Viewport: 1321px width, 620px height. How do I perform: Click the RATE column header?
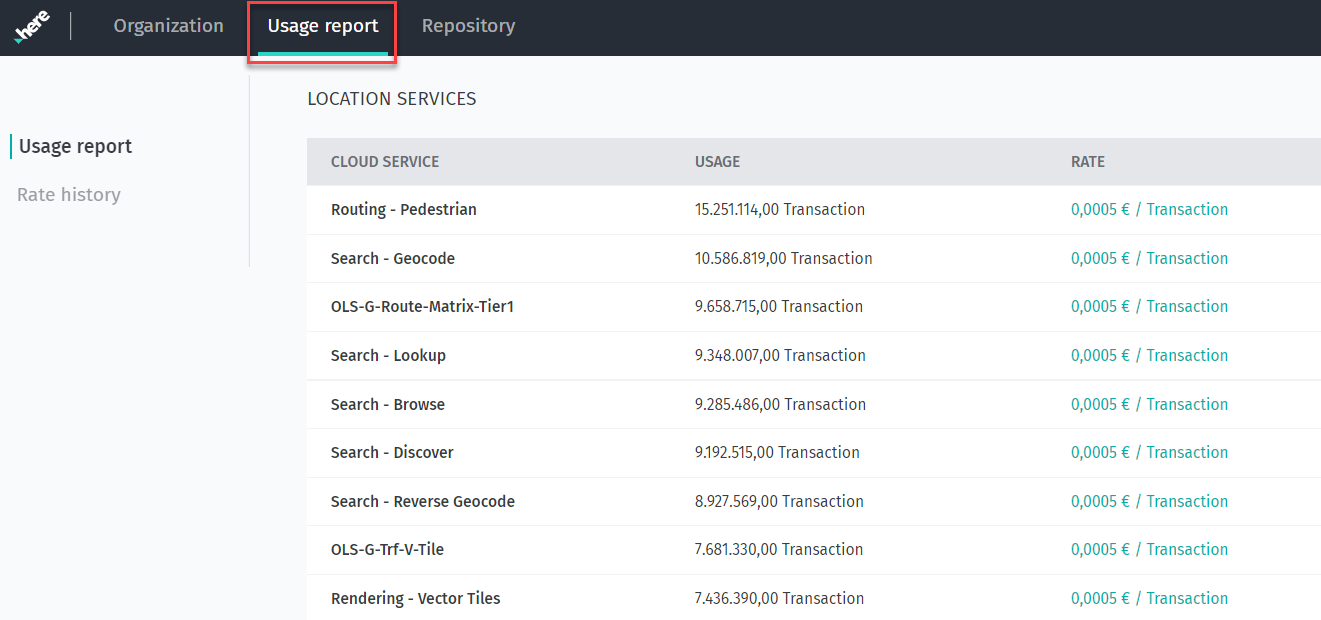pyautogui.click(x=1088, y=162)
